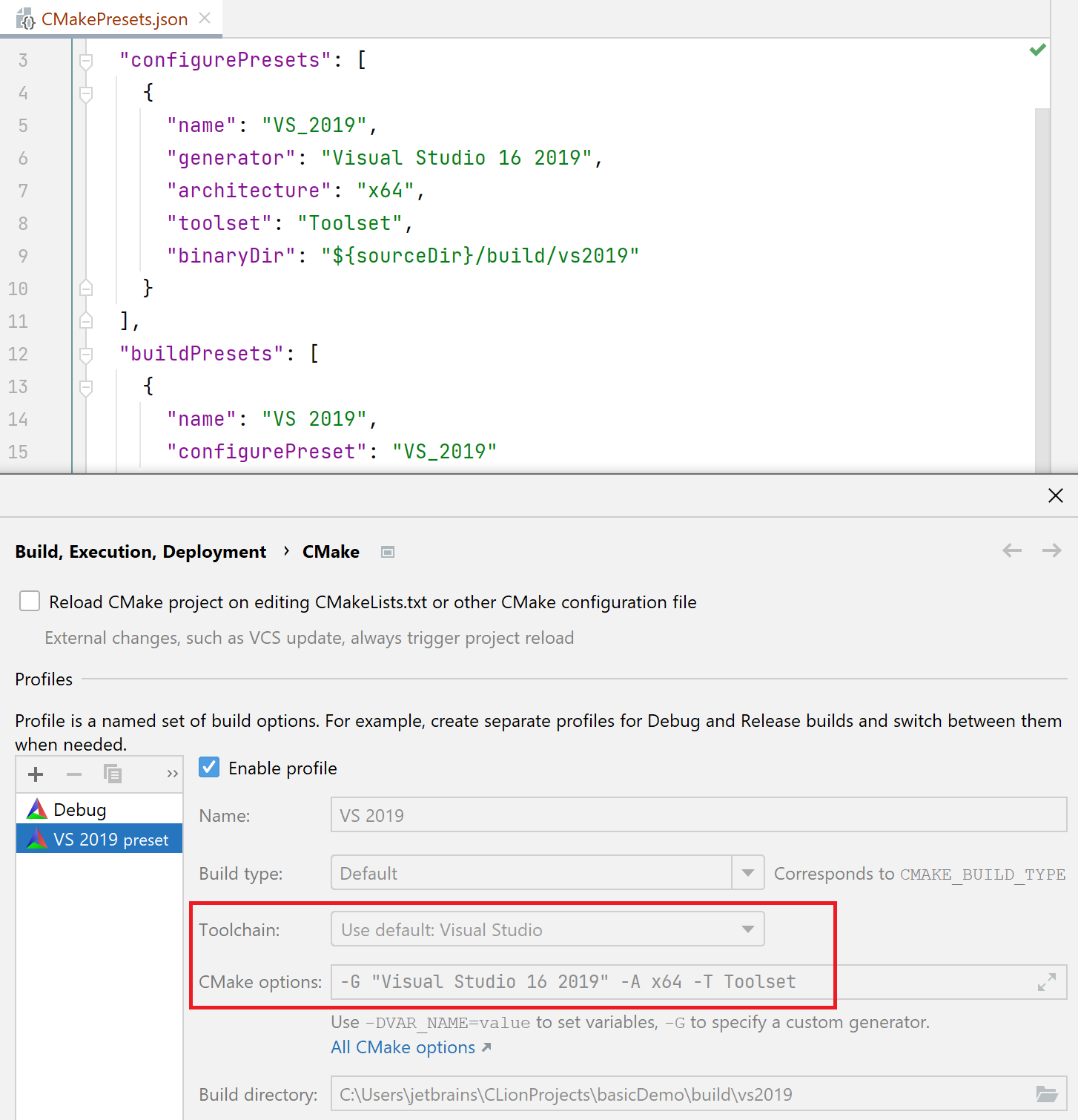1078x1120 pixels.
Task: Duplicate the VS 2019 preset profile
Action: [113, 774]
